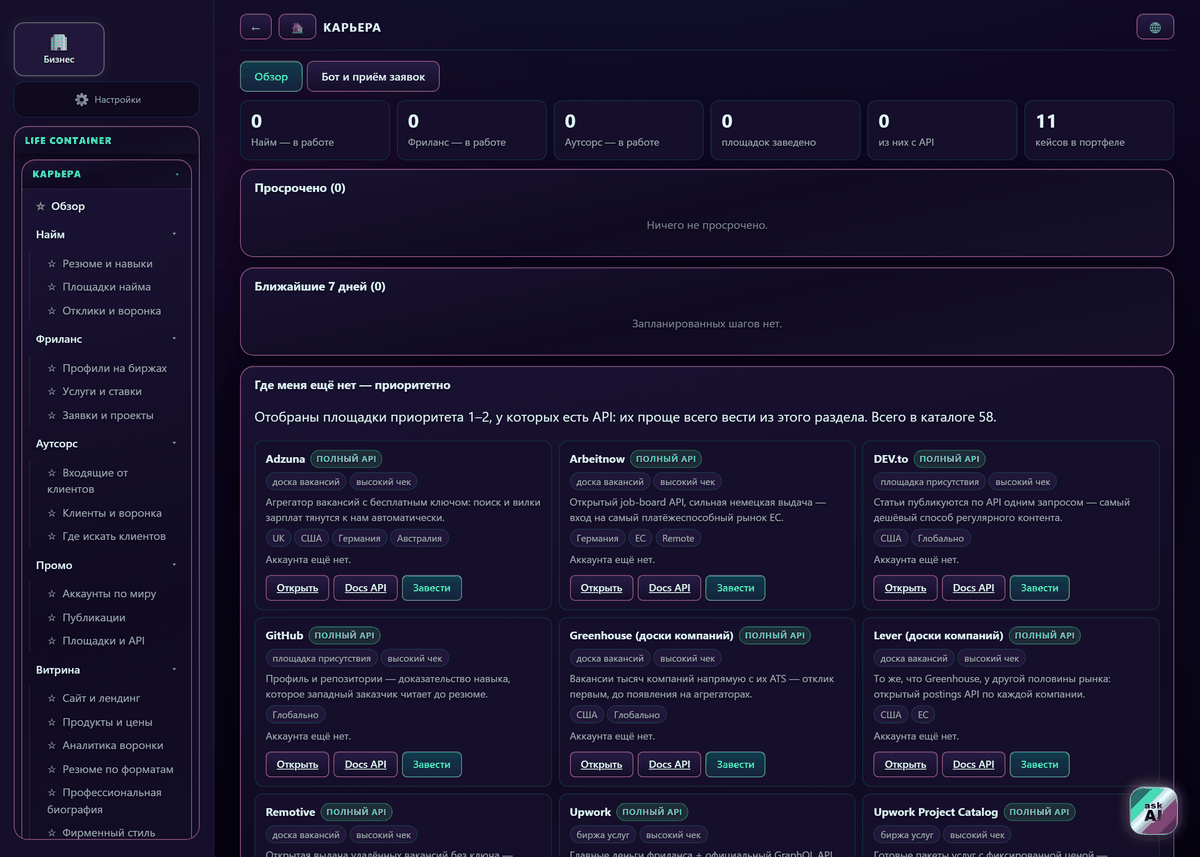Click the Remotive card title

(290, 812)
